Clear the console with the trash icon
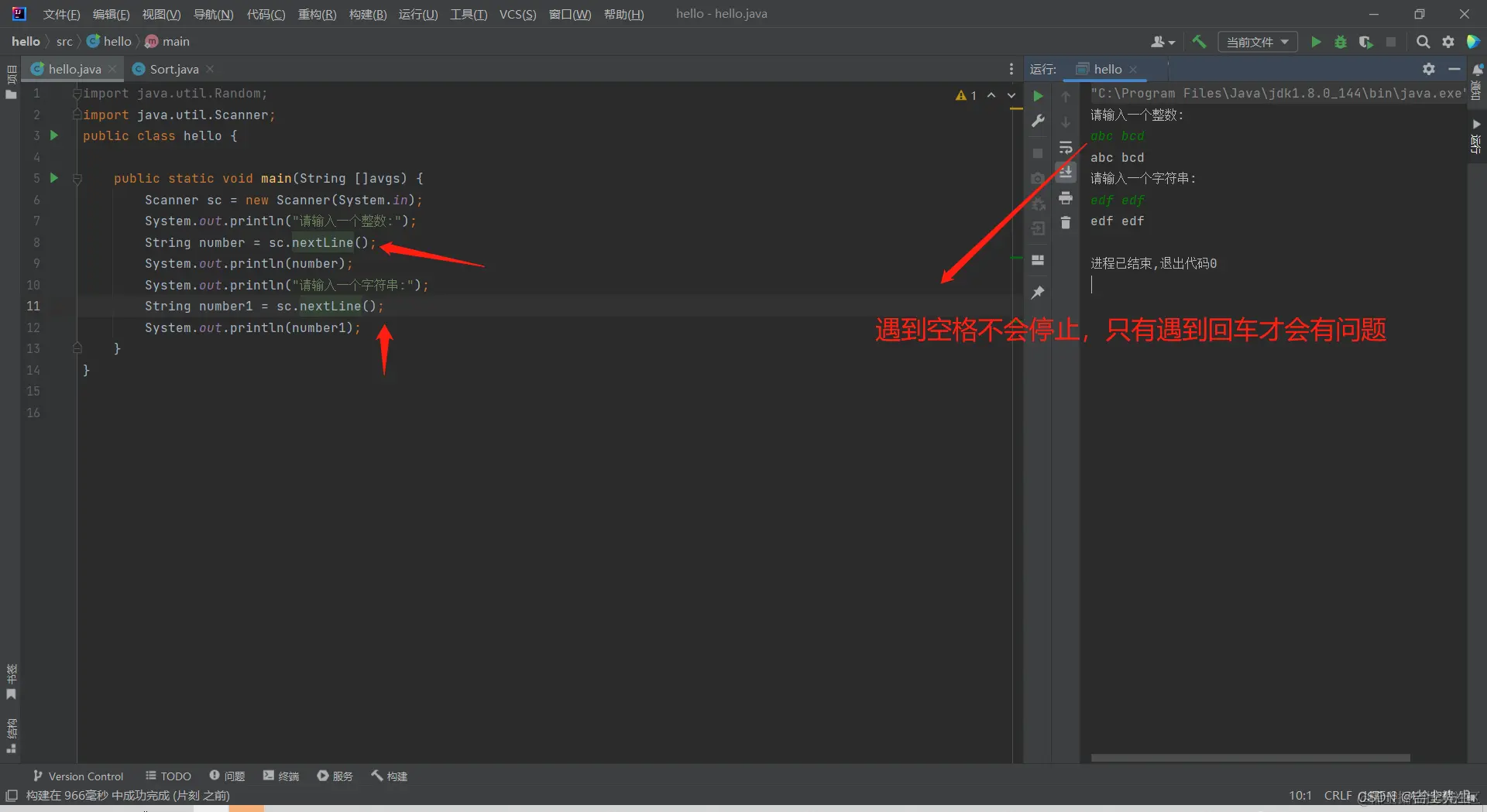Viewport: 1487px width, 812px height. tap(1066, 223)
